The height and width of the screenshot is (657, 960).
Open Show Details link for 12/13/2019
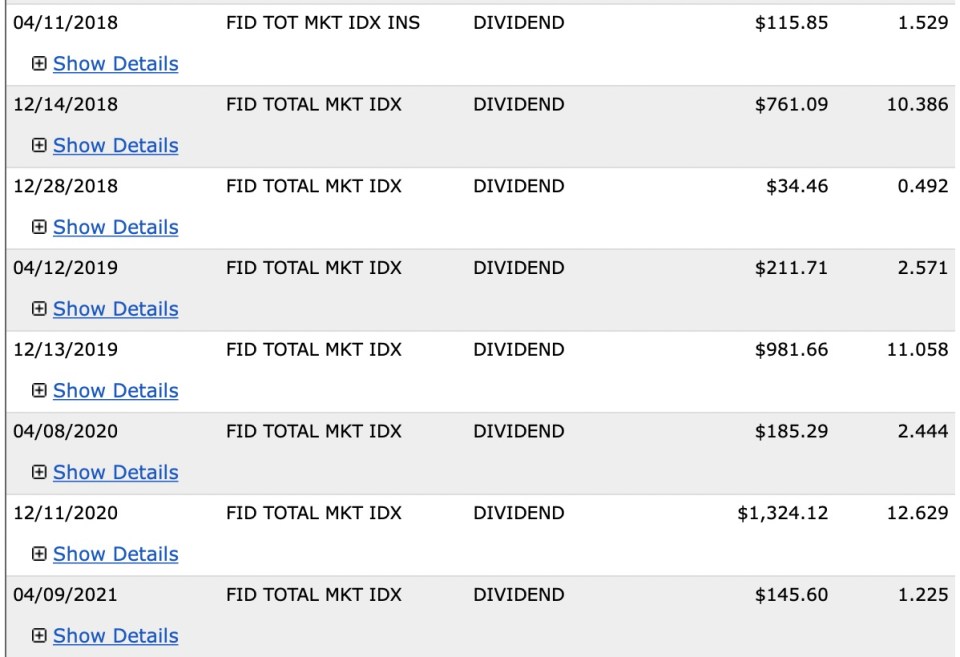(x=115, y=391)
